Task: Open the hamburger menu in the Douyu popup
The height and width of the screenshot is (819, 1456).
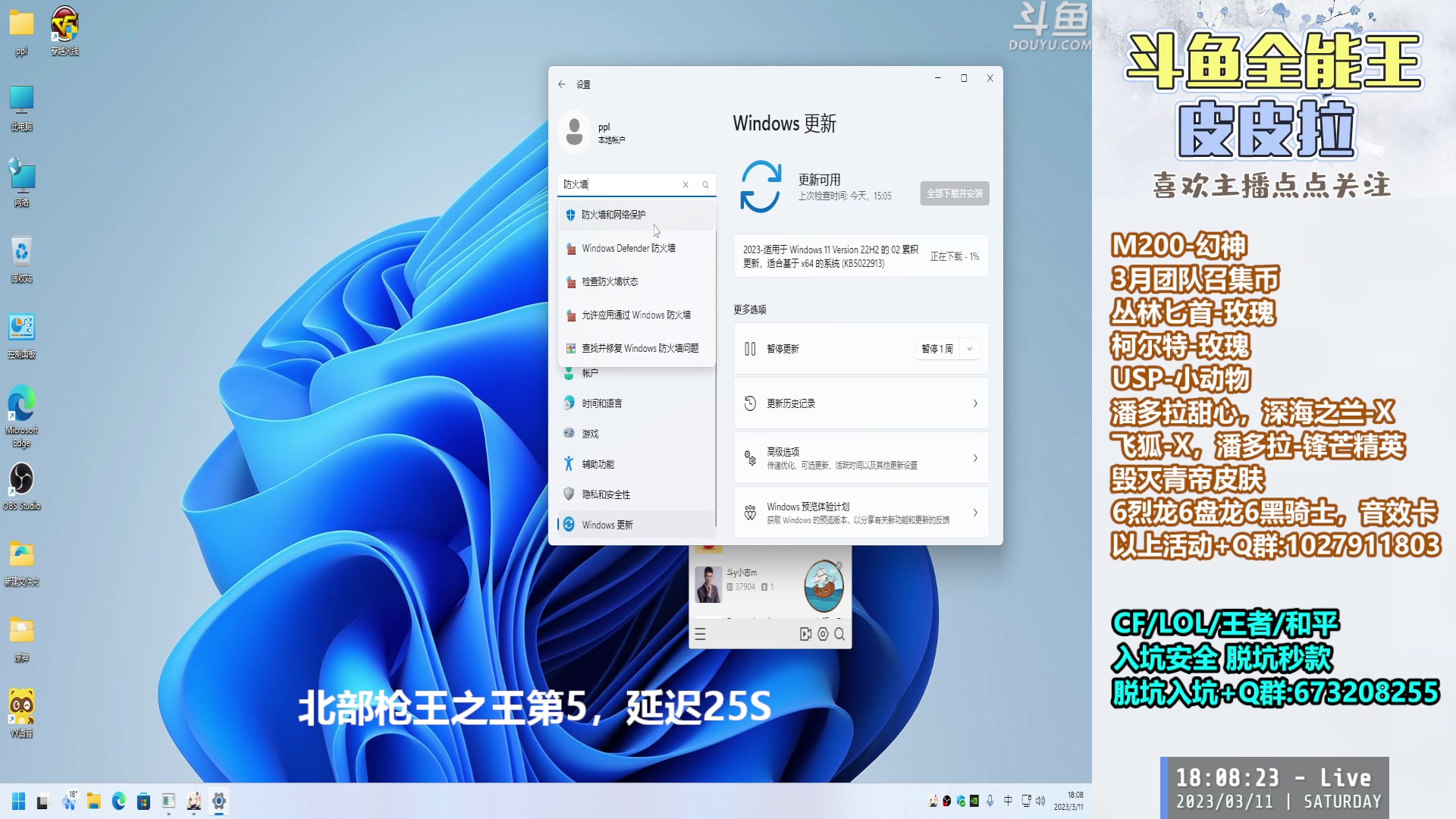Action: tap(700, 635)
